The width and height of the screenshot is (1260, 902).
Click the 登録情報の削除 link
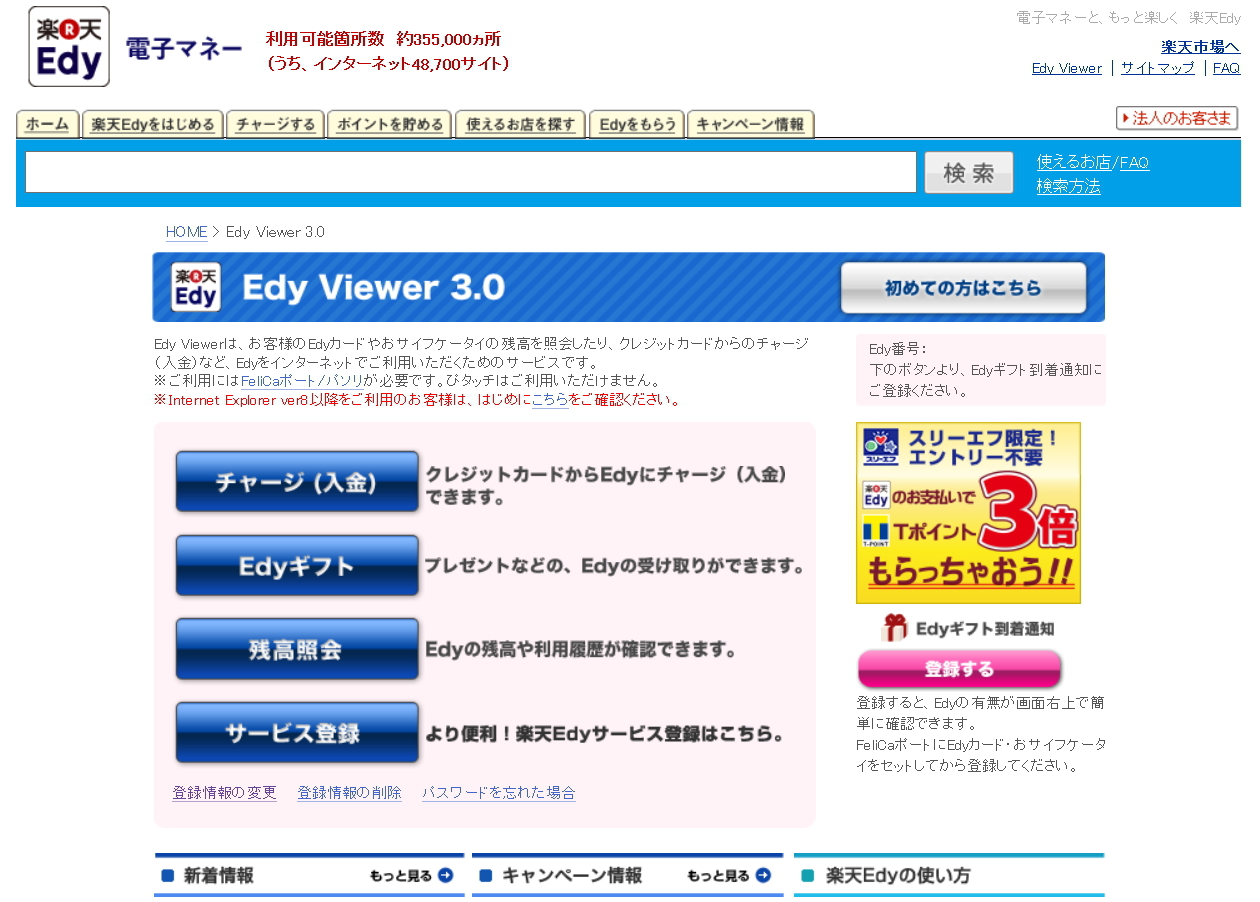point(349,793)
